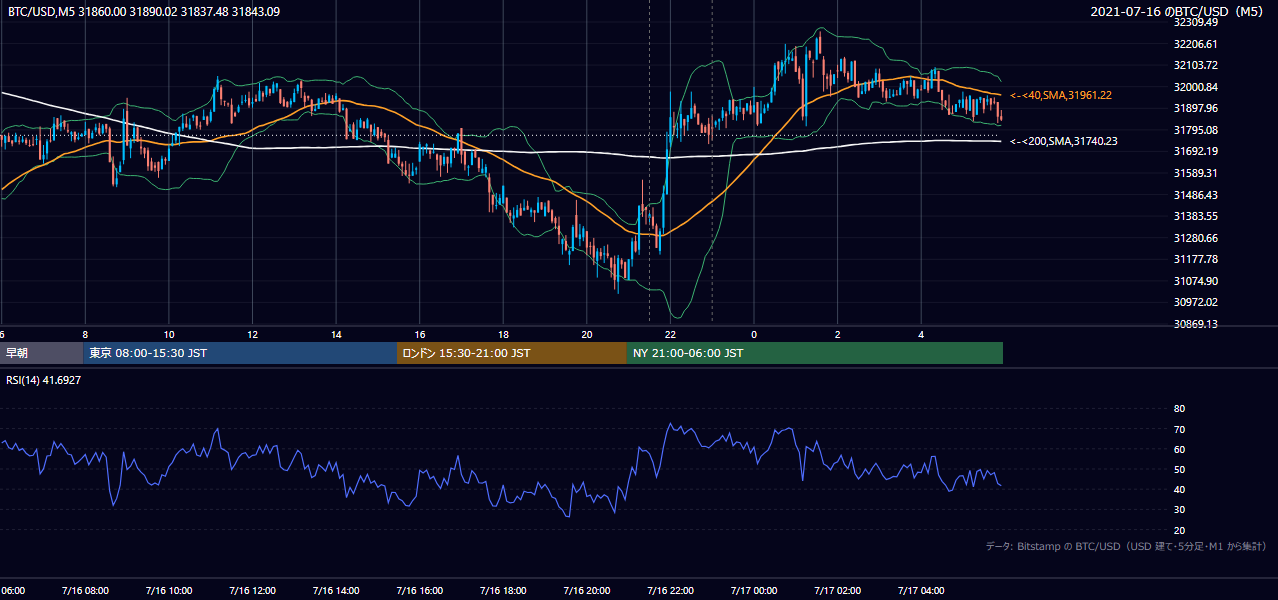Click the Bitstamp data source note
1278x600 pixels.
tap(1126, 546)
